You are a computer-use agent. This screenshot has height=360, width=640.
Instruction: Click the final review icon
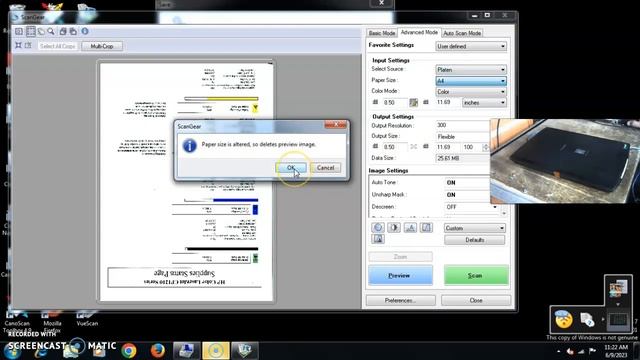click(378, 239)
